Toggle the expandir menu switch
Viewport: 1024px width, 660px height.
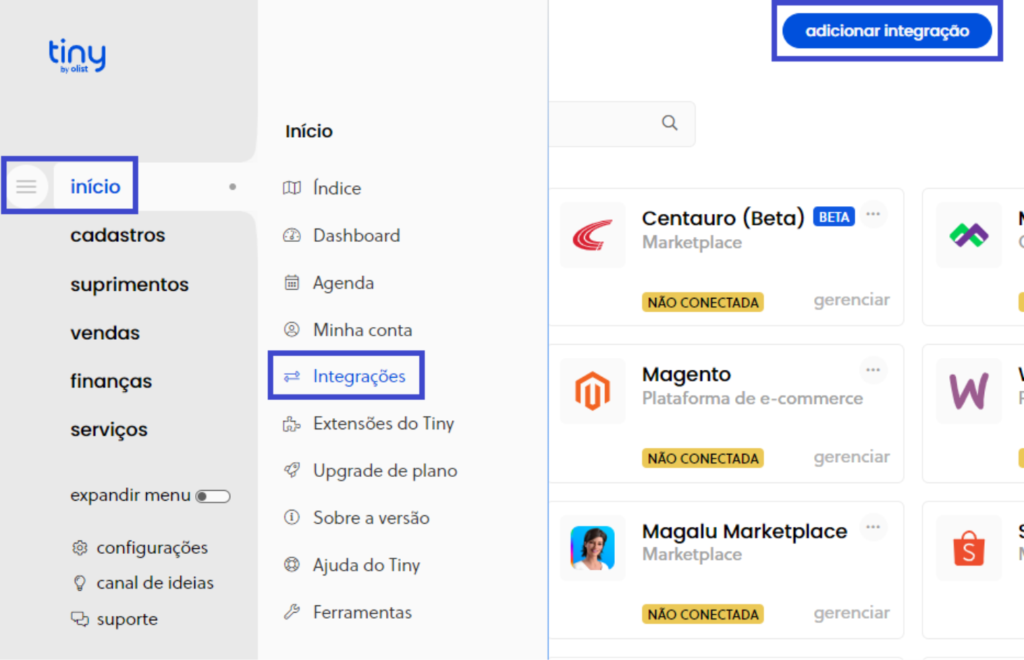(x=213, y=496)
